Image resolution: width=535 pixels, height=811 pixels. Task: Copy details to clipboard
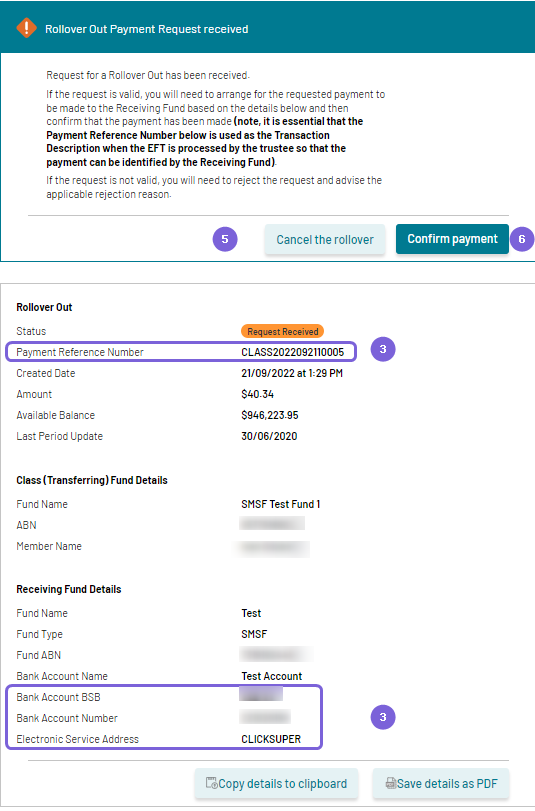(276, 784)
